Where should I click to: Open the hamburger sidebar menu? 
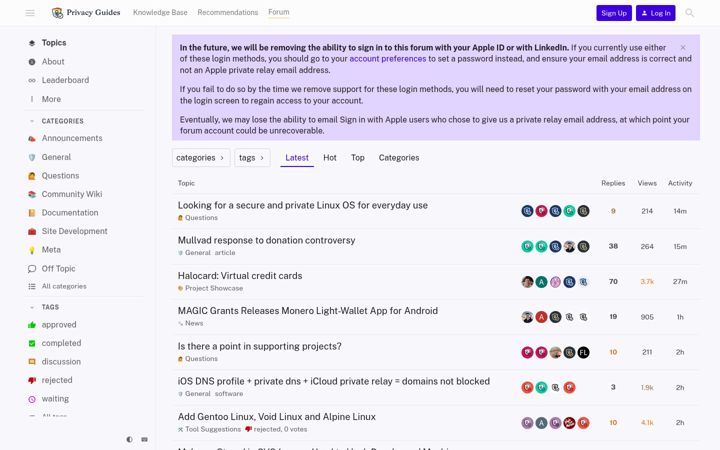pos(30,13)
